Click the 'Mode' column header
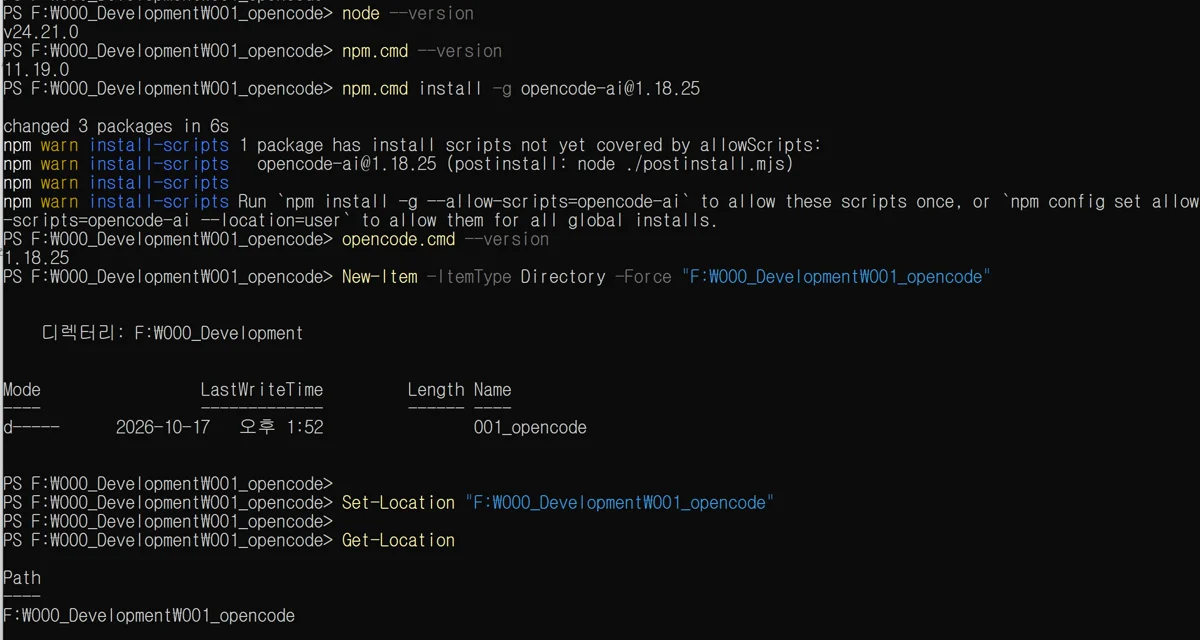The image size is (1200, 640). [22, 390]
